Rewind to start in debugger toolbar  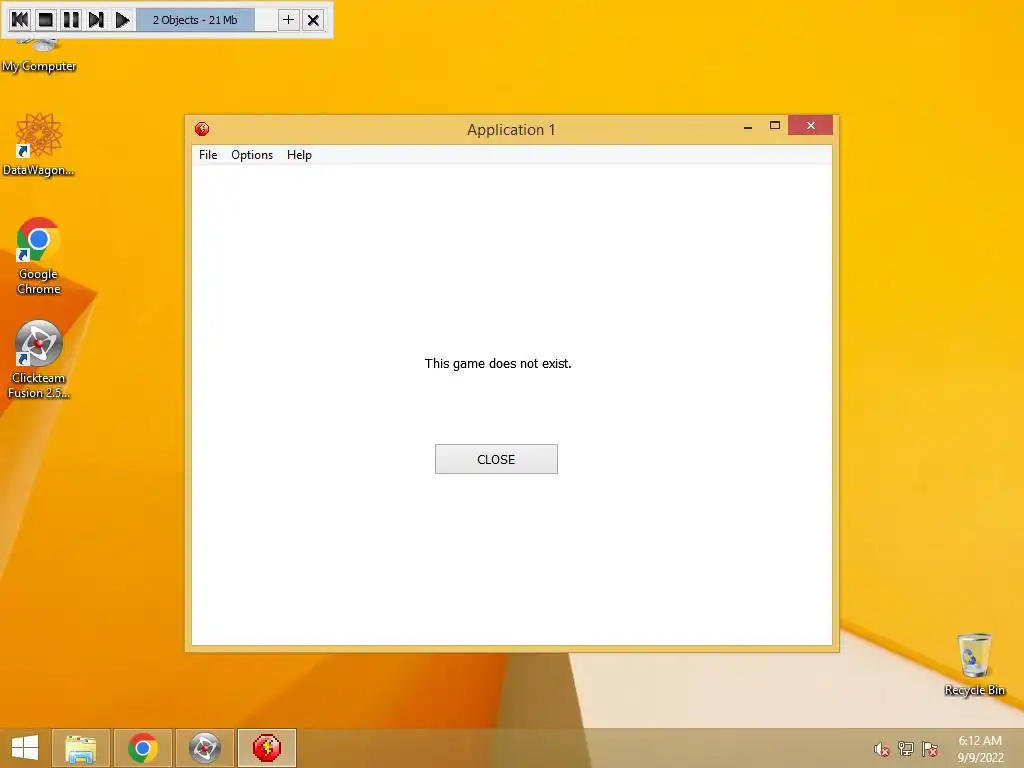20,20
